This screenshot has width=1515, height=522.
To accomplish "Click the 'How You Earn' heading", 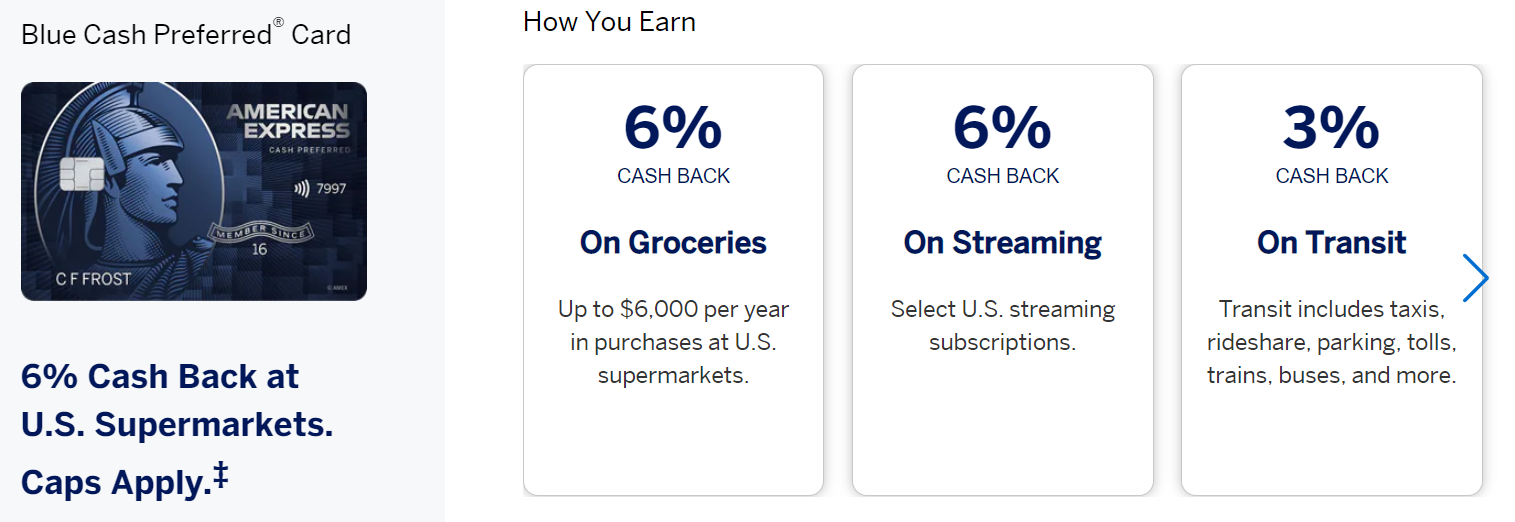I will [609, 22].
